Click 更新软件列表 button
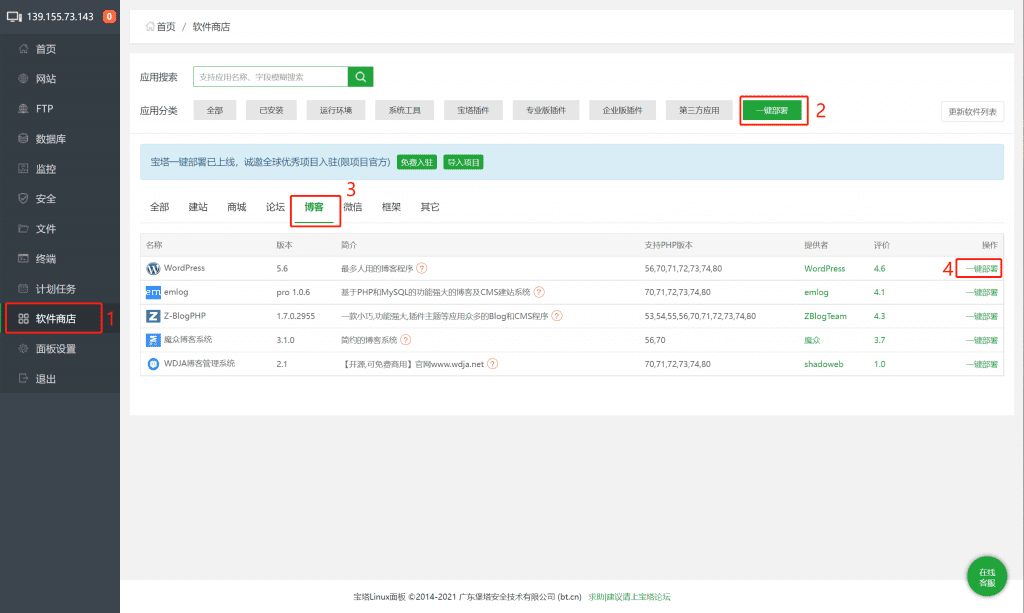 pos(972,112)
